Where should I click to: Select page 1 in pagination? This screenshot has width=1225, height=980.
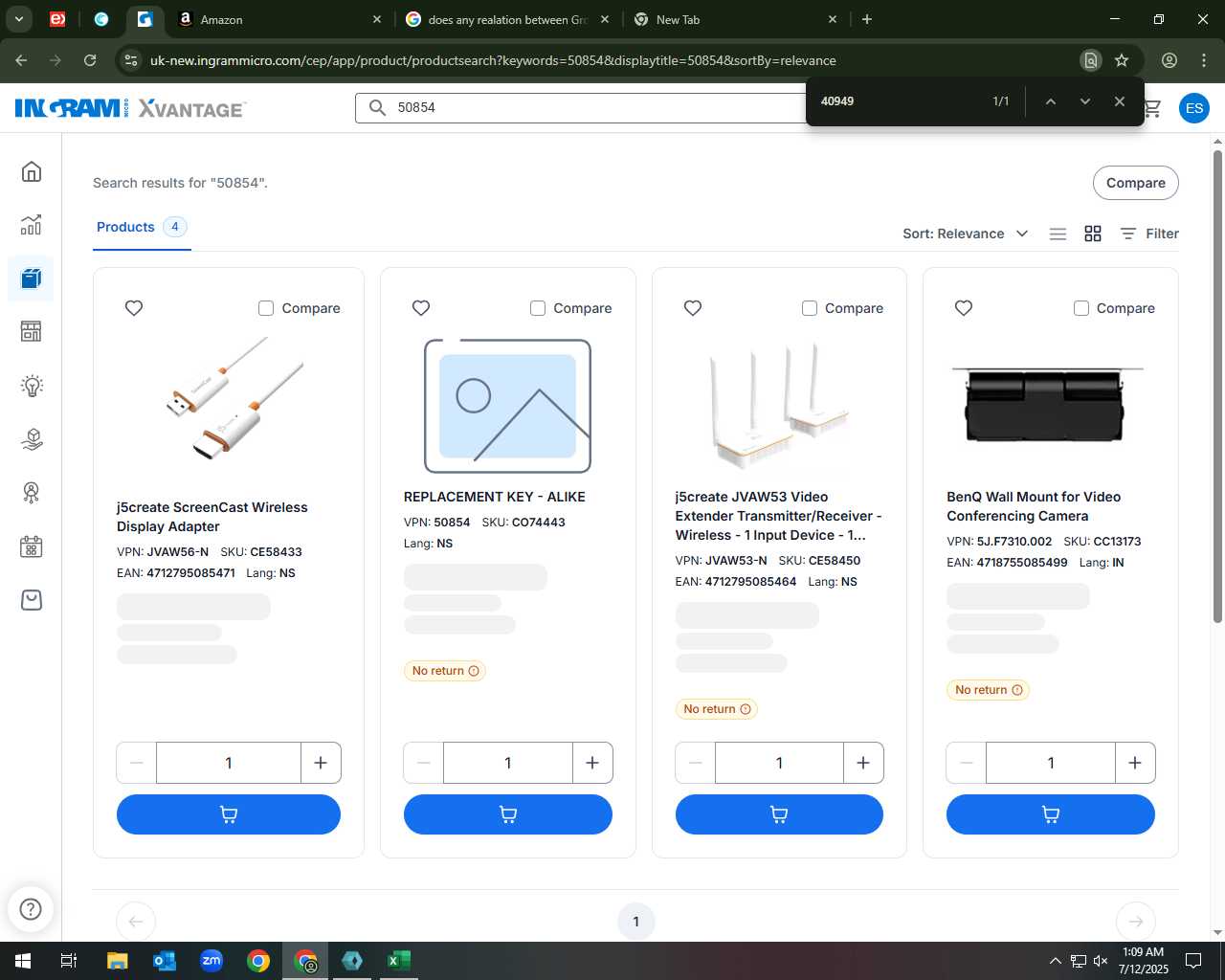coord(635,922)
